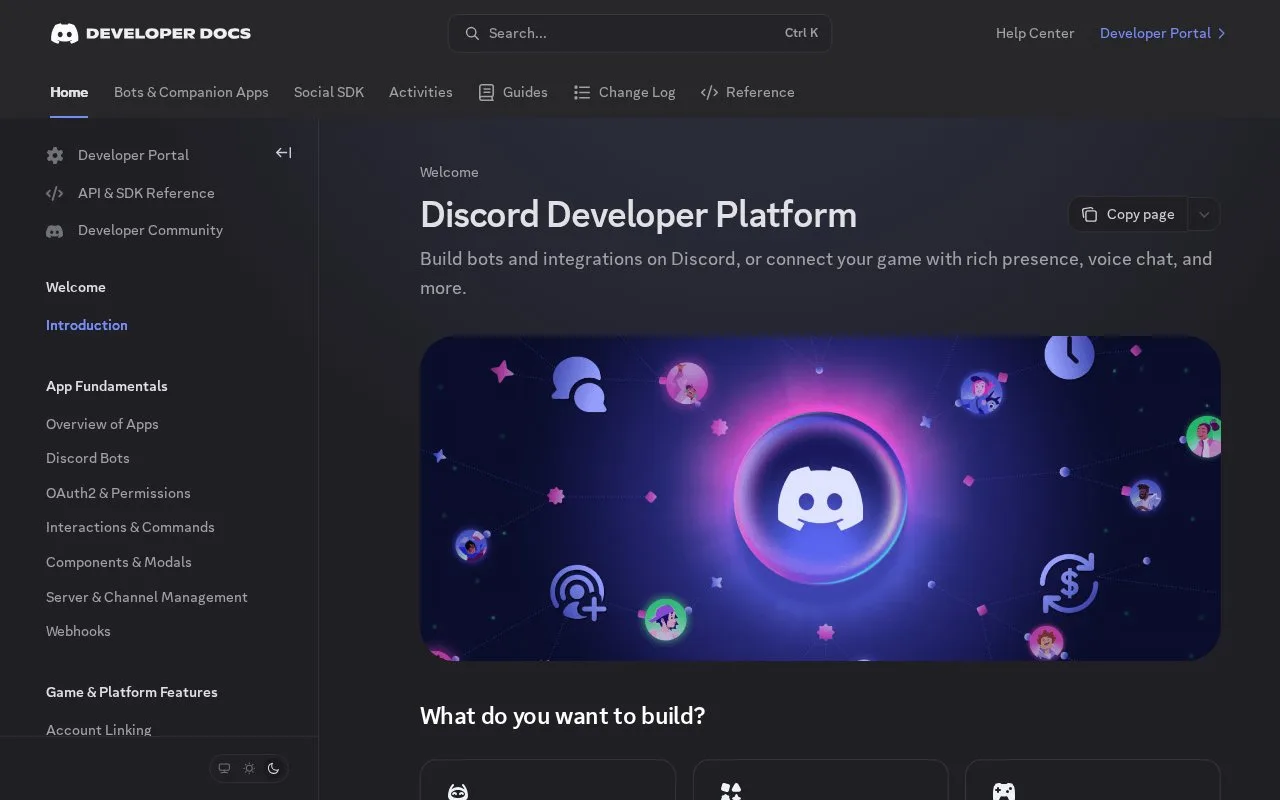1280x800 pixels.
Task: Visit the Developer Community sidebar item
Action: pyautogui.click(x=134, y=230)
